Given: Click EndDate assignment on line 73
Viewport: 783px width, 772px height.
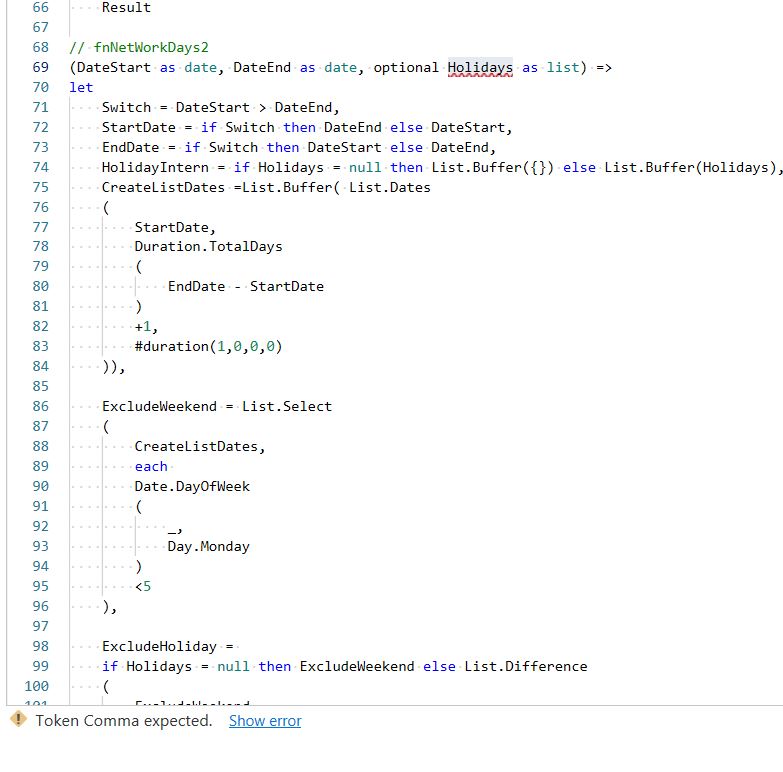Looking at the screenshot, I should pyautogui.click(x=130, y=147).
